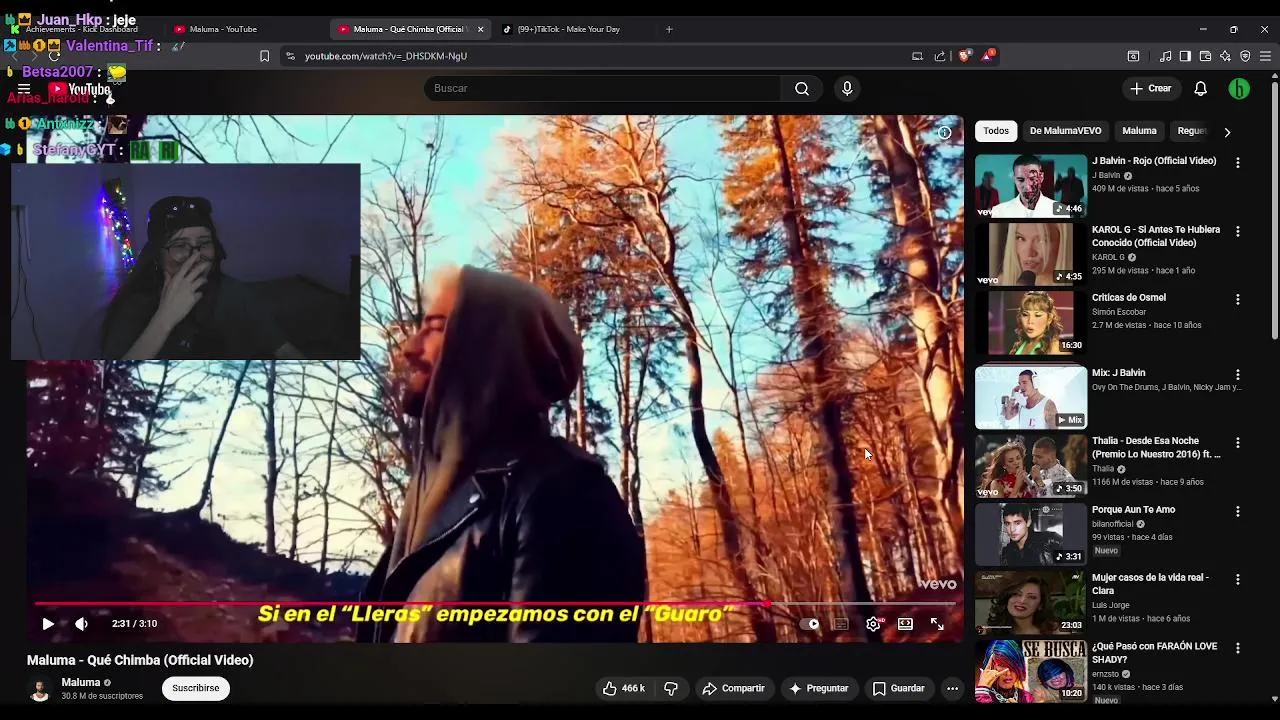Open options for Críticas de Osmel
Image resolution: width=1280 pixels, height=720 pixels.
pyautogui.click(x=1237, y=299)
